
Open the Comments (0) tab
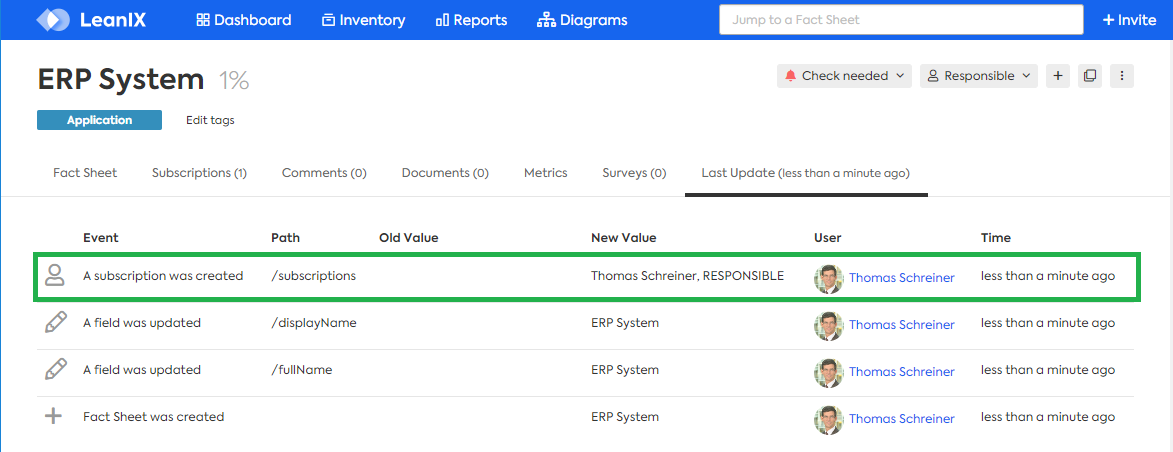324,173
